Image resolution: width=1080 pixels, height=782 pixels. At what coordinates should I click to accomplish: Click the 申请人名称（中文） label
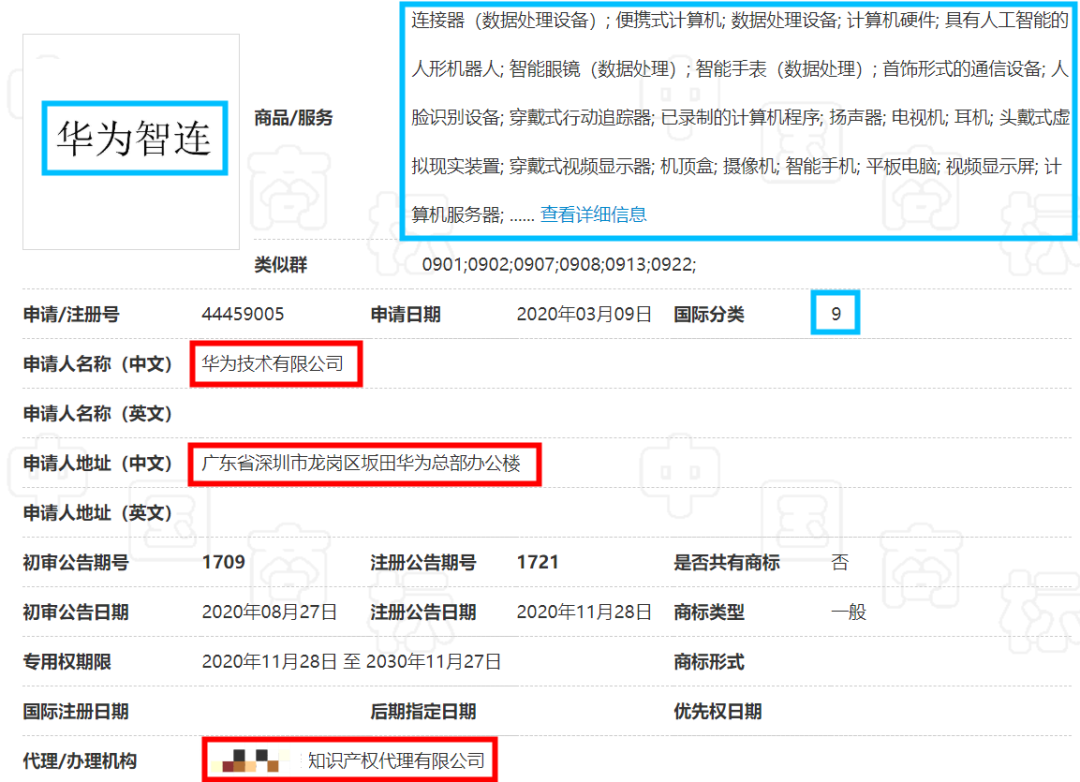click(x=97, y=364)
